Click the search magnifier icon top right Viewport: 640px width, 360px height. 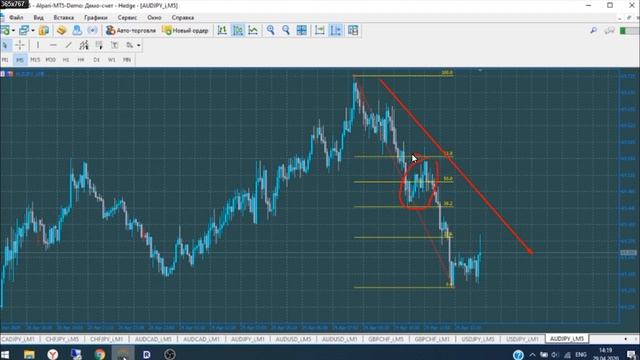593,31
